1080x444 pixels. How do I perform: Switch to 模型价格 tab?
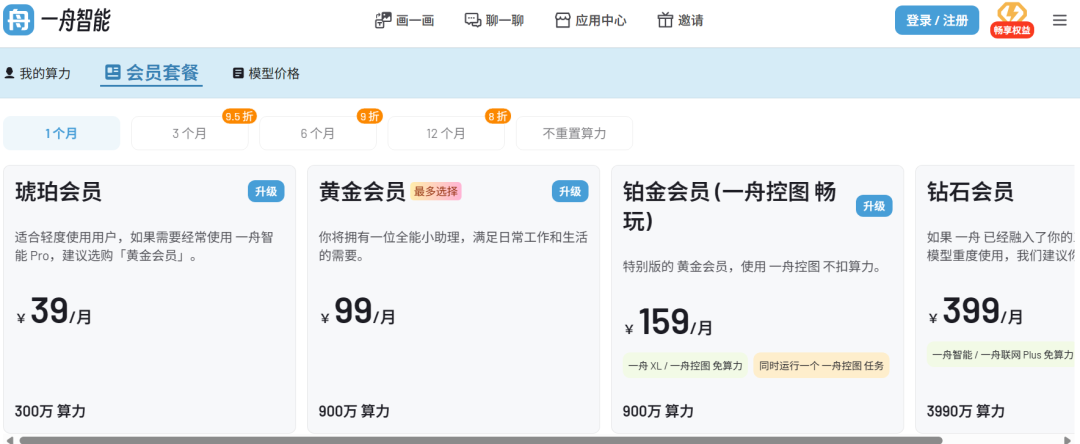[267, 74]
